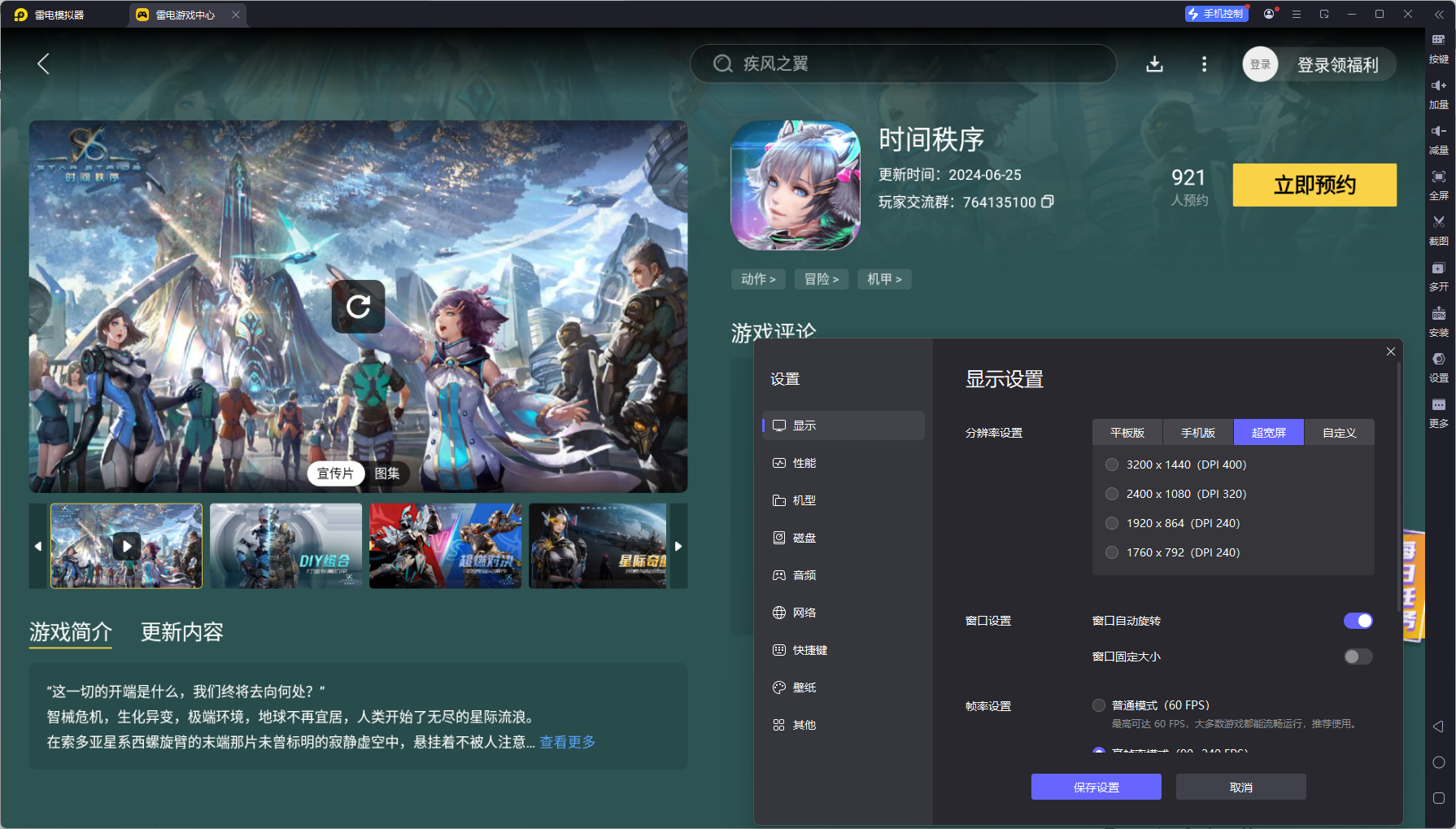Show 更多 tools in right sidebar
Screen dimensions: 1456x829
(1438, 412)
